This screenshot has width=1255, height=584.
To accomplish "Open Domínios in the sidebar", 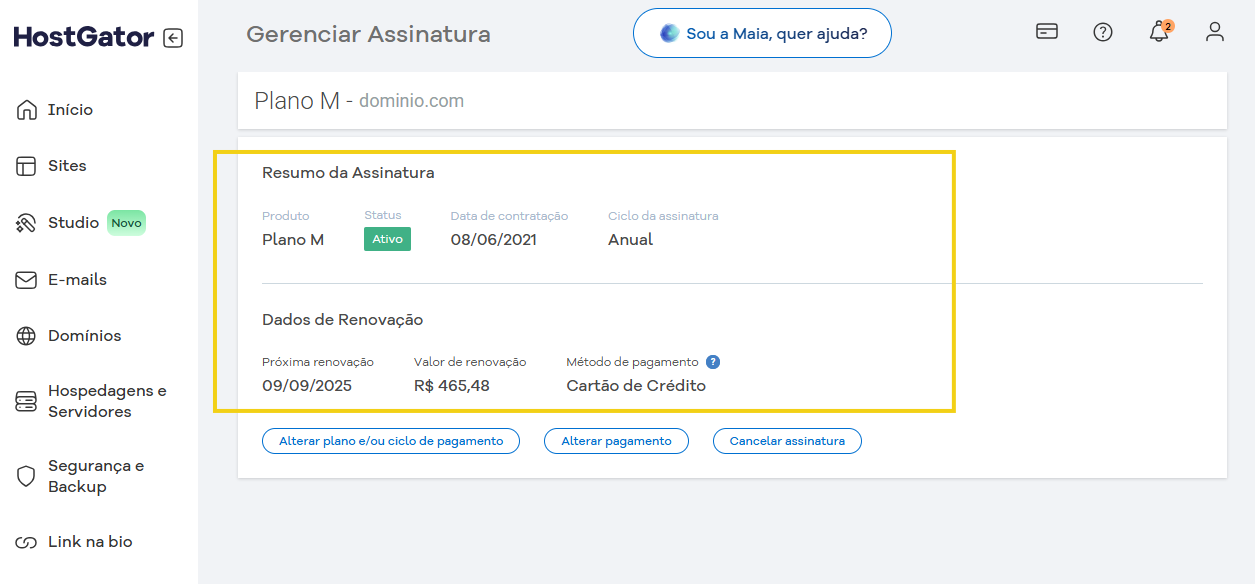I will (84, 336).
